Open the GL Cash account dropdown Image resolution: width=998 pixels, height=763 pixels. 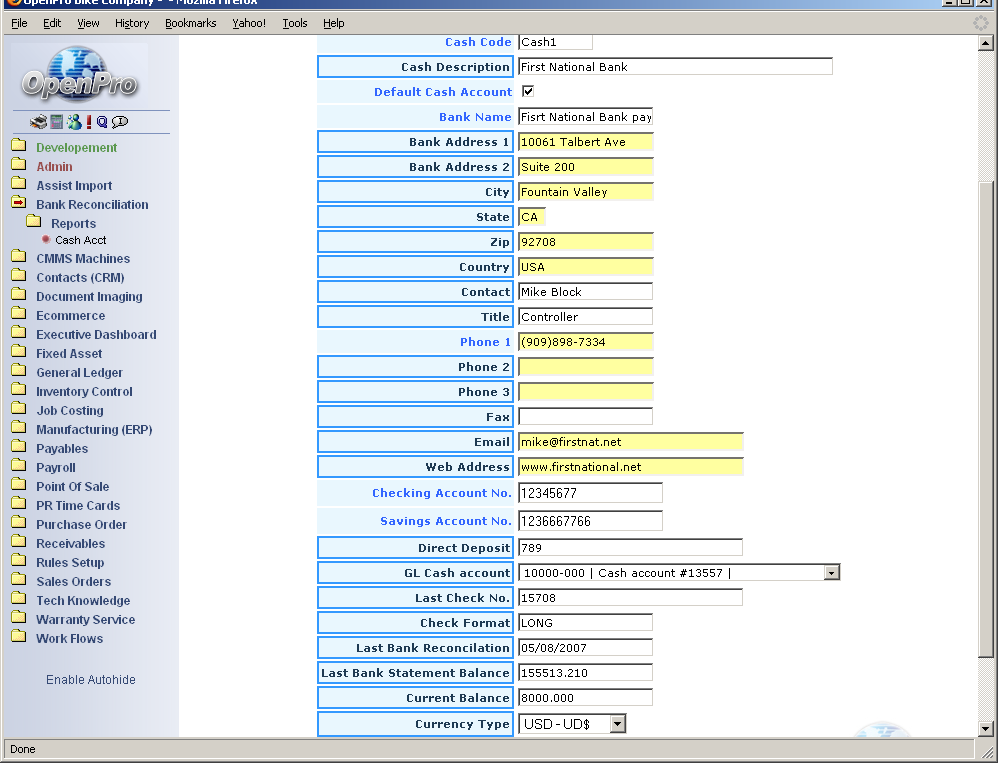click(x=830, y=573)
